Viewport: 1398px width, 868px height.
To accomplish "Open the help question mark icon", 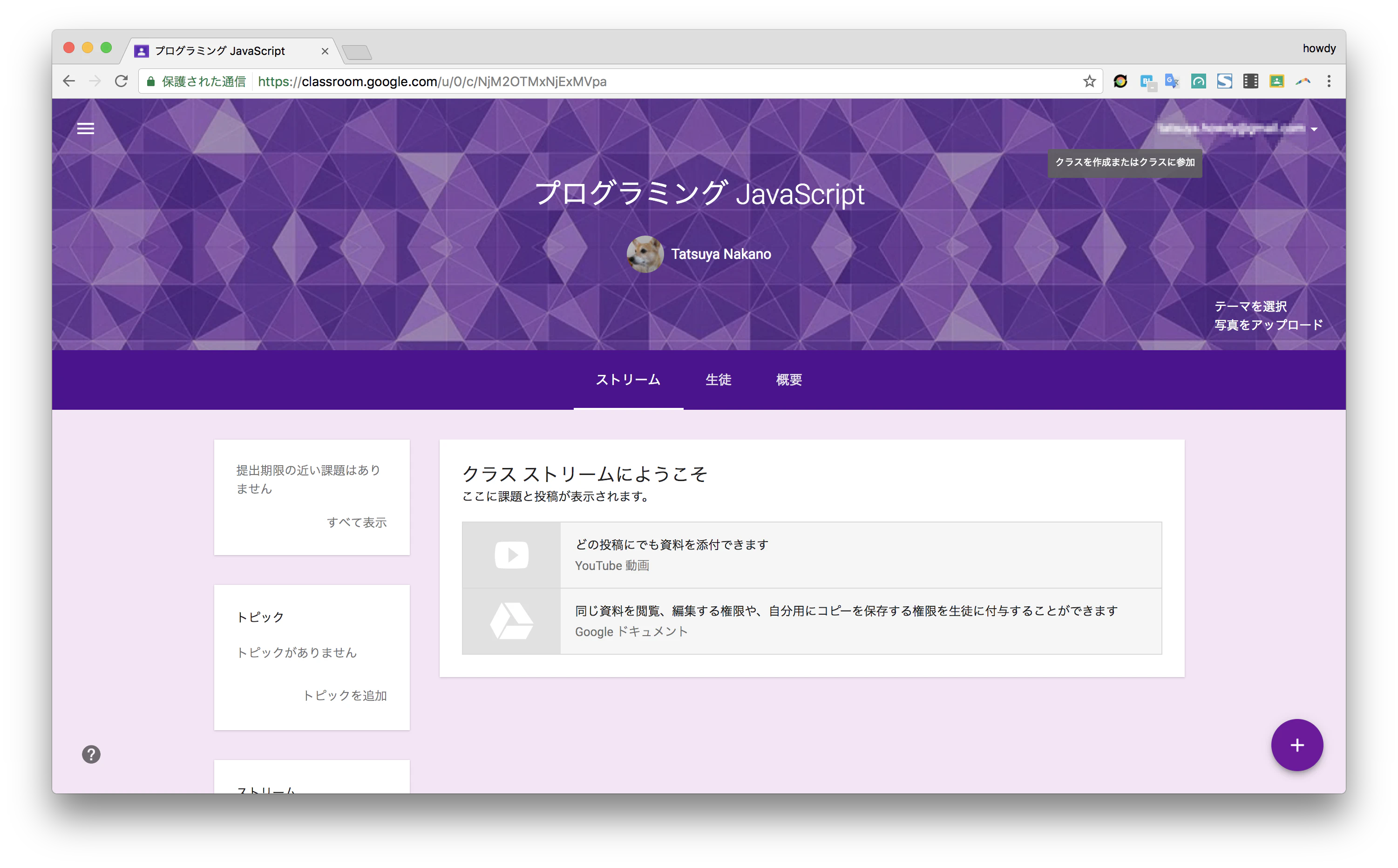I will (91, 754).
